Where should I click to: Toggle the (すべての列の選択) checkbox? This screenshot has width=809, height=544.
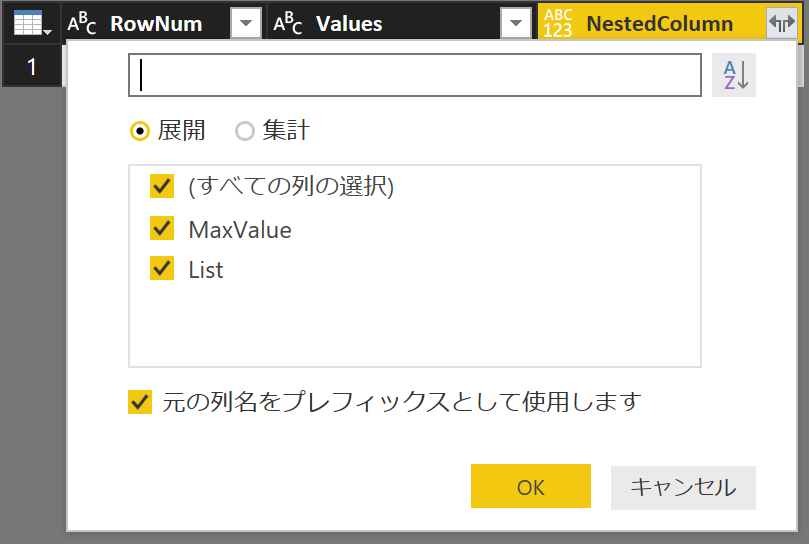162,186
